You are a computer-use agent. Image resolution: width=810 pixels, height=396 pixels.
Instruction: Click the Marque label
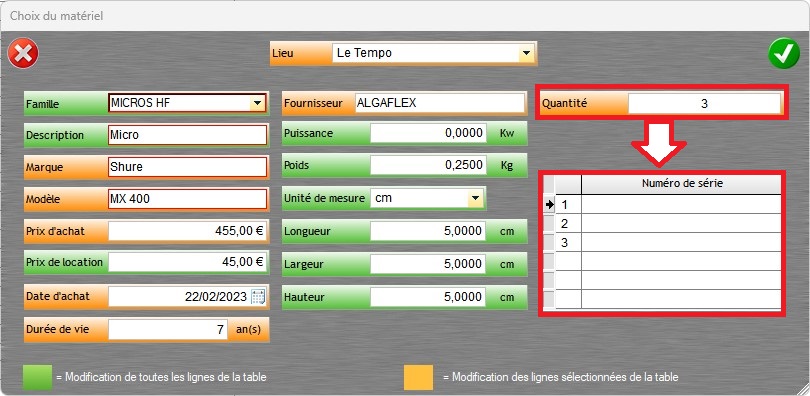tap(44, 168)
